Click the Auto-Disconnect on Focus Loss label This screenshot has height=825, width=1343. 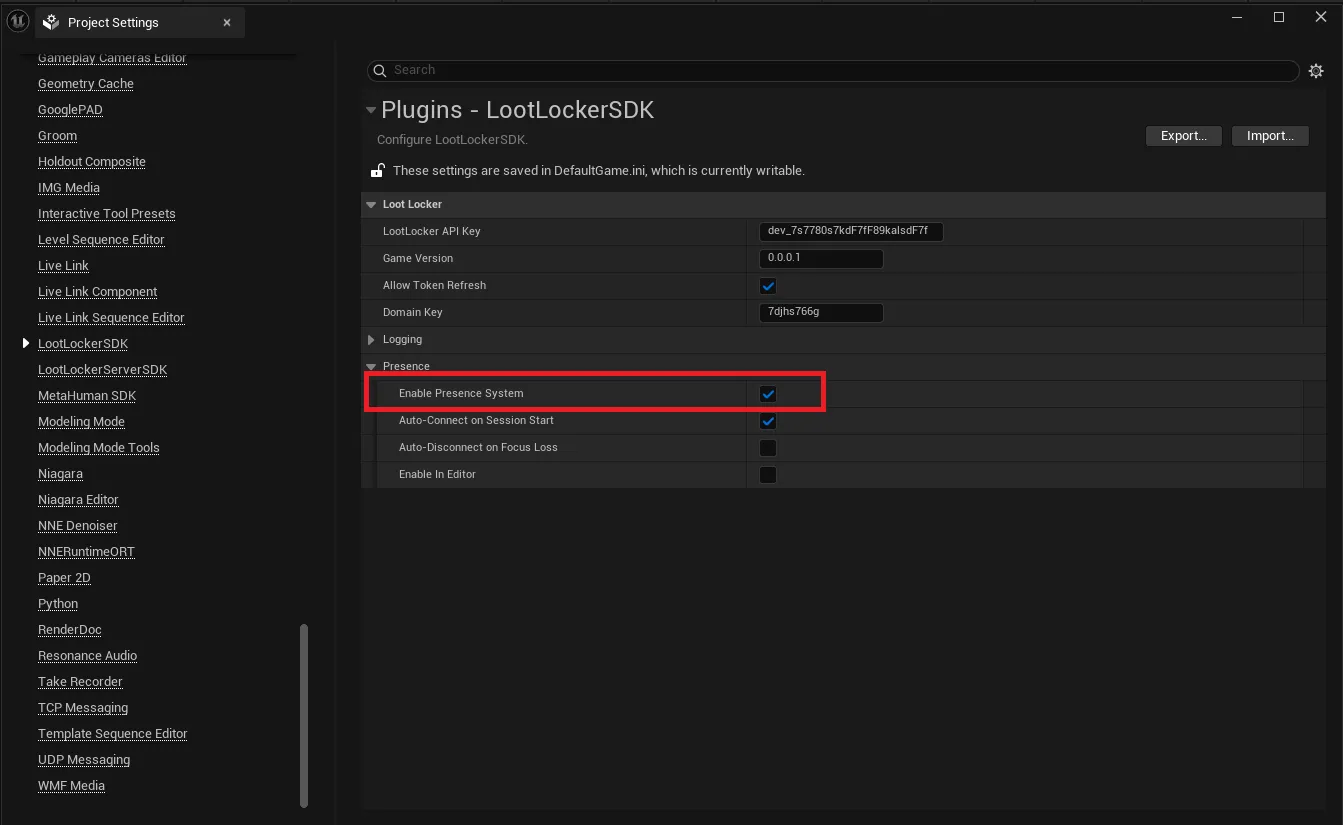click(x=478, y=448)
